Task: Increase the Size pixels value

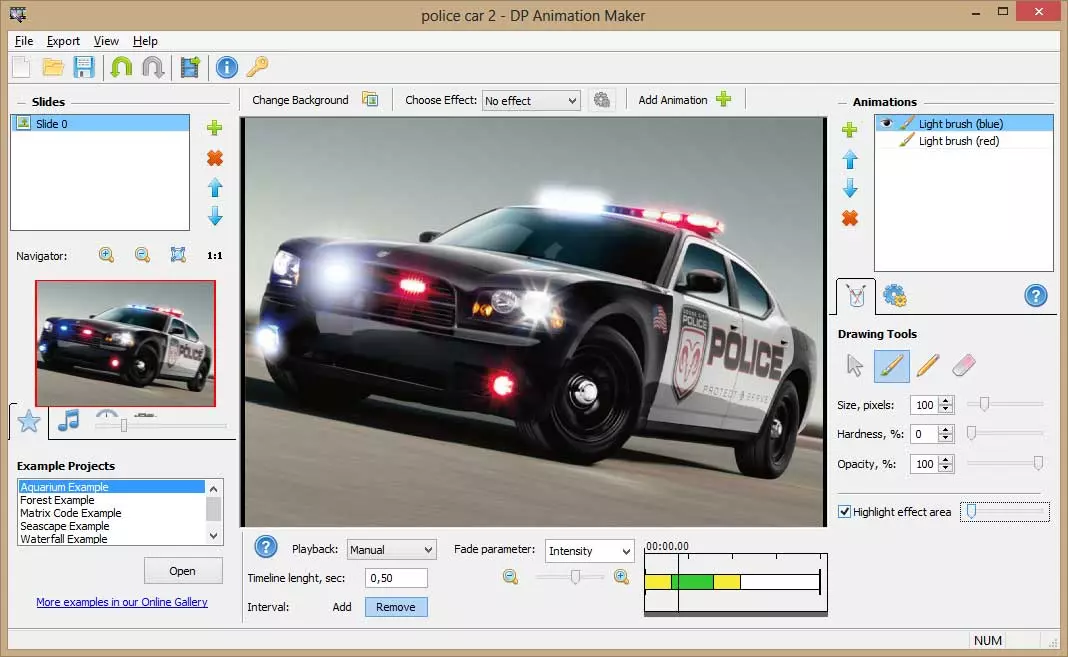Action: coord(945,401)
